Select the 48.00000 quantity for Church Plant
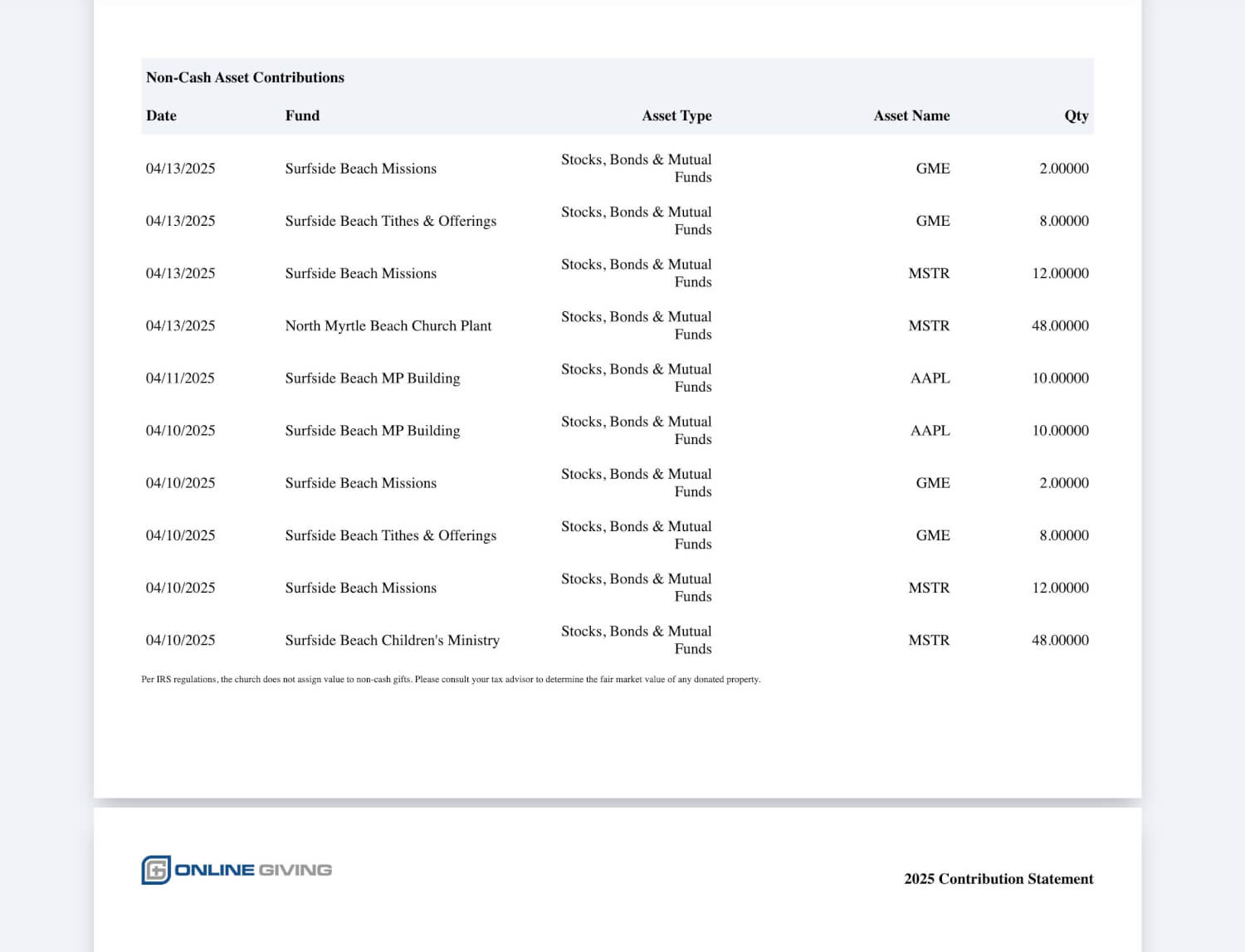 [1060, 325]
